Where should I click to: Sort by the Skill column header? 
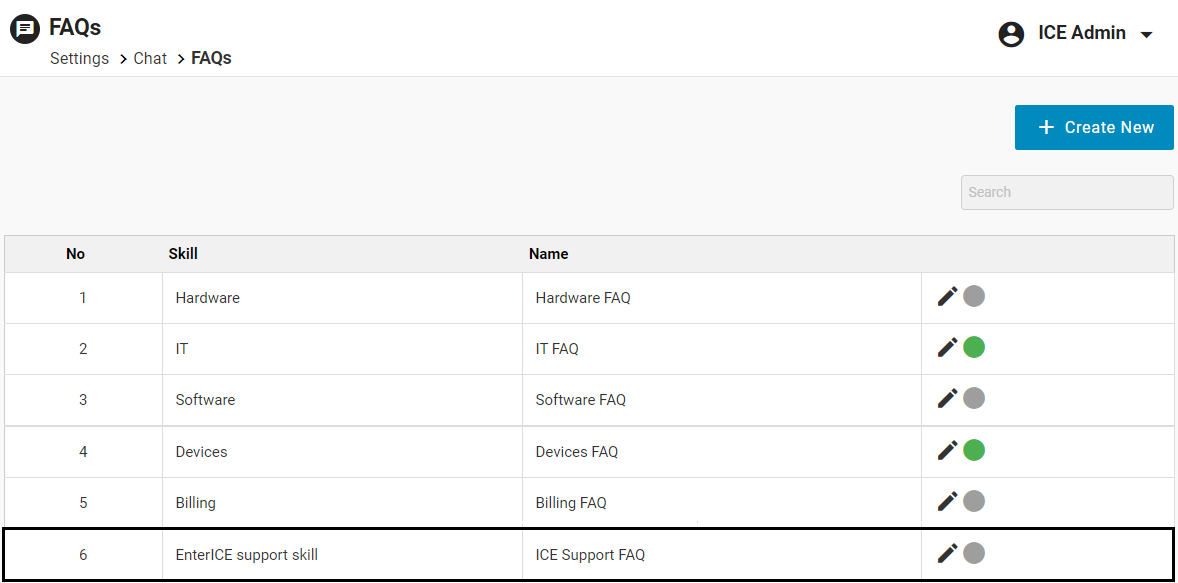(x=183, y=254)
